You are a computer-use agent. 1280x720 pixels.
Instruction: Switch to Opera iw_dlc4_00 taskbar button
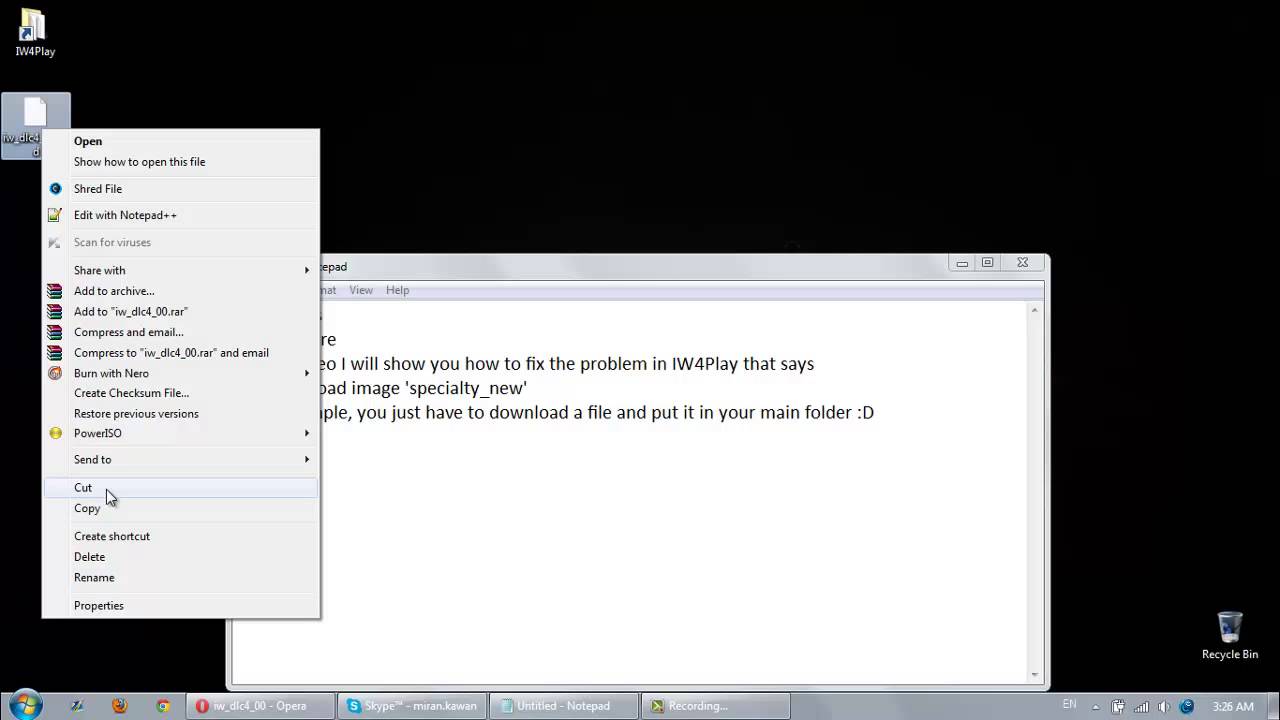click(261, 705)
